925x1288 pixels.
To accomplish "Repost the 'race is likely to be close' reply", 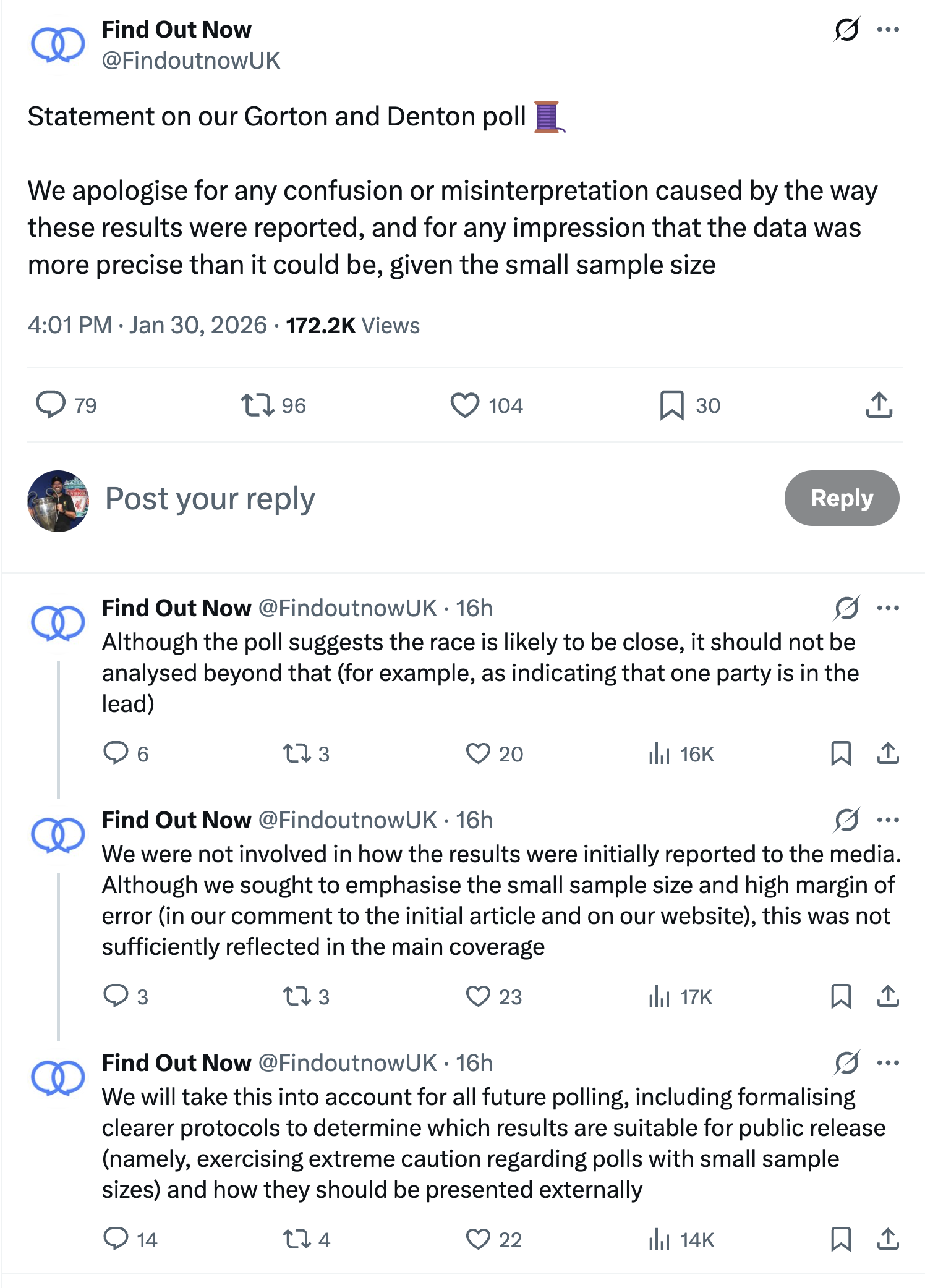I will click(x=297, y=753).
